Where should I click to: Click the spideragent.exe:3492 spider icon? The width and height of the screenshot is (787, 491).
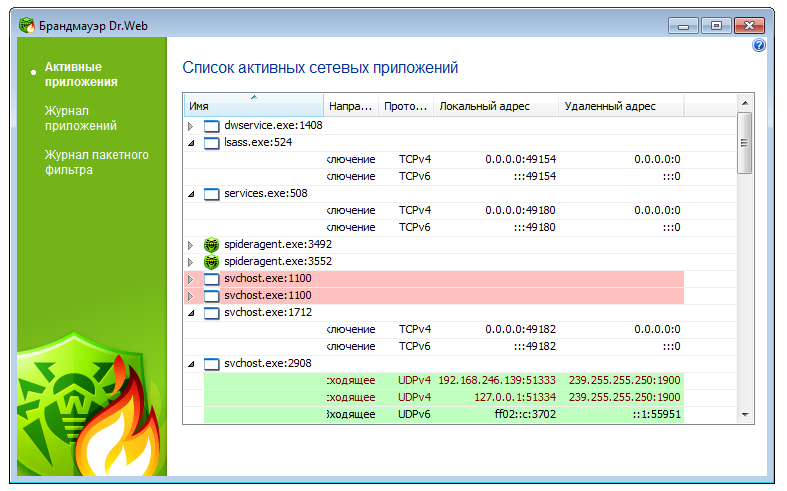tap(211, 244)
